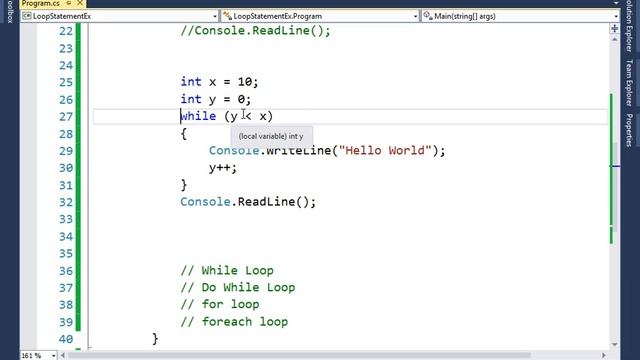Switch to the Program.cs document tab
This screenshot has width=640, height=360.
(x=40, y=3)
